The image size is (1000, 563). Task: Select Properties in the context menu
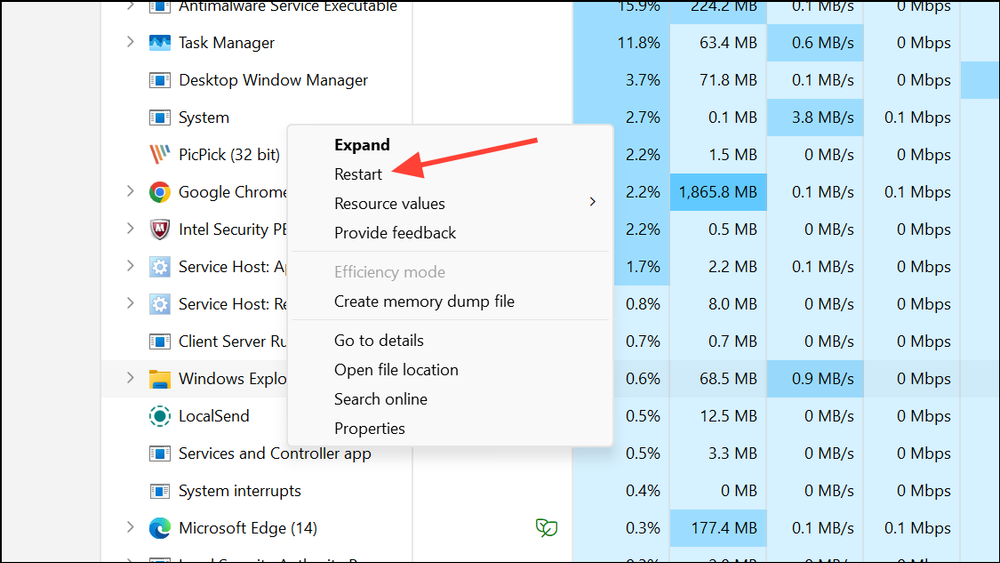pyautogui.click(x=369, y=428)
